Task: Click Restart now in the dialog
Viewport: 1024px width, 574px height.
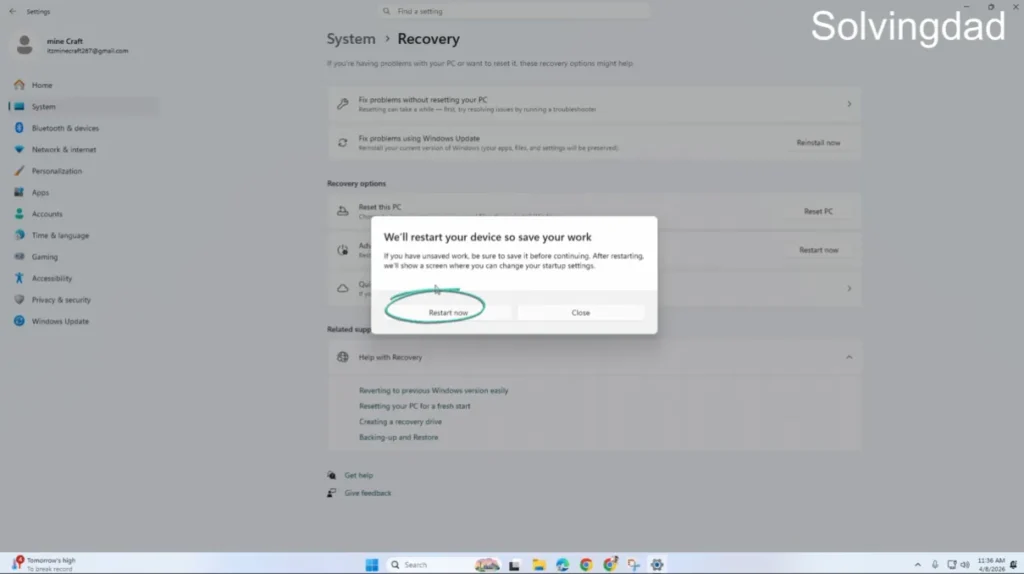Action: point(448,313)
